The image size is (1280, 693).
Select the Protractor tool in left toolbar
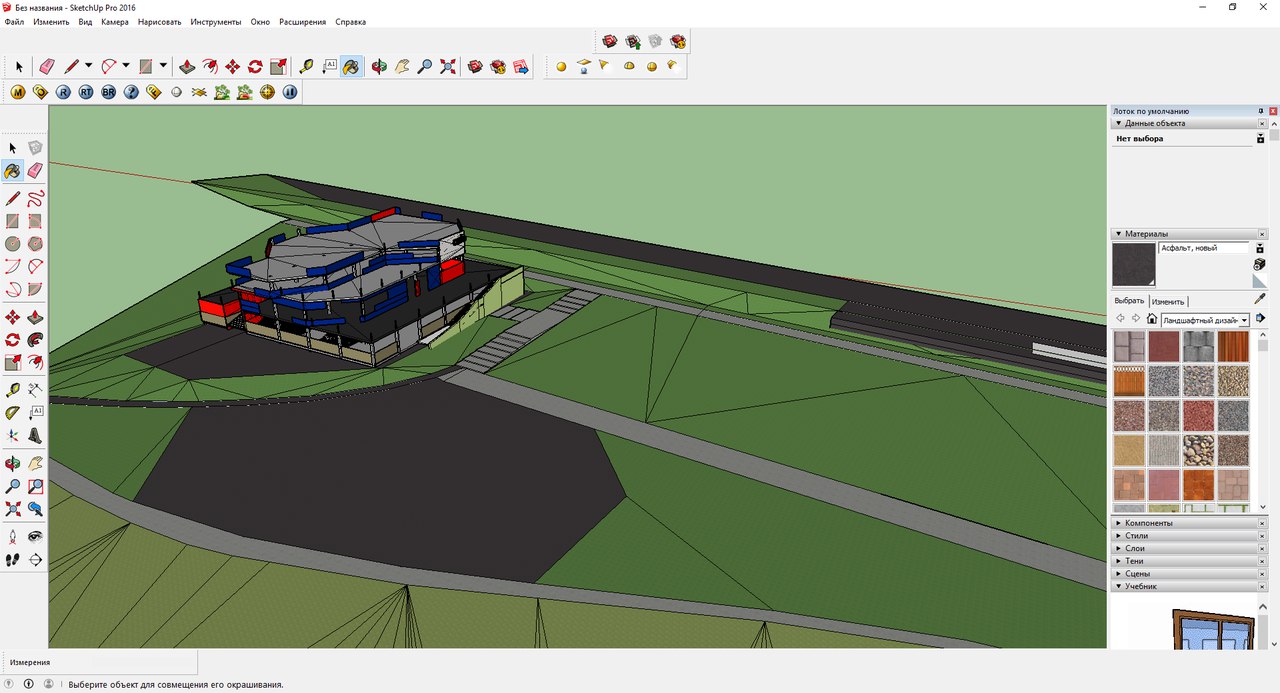(13, 412)
